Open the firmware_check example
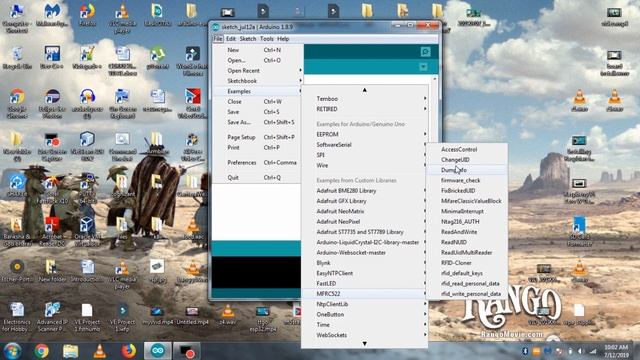This screenshot has width=640, height=360. click(x=467, y=180)
